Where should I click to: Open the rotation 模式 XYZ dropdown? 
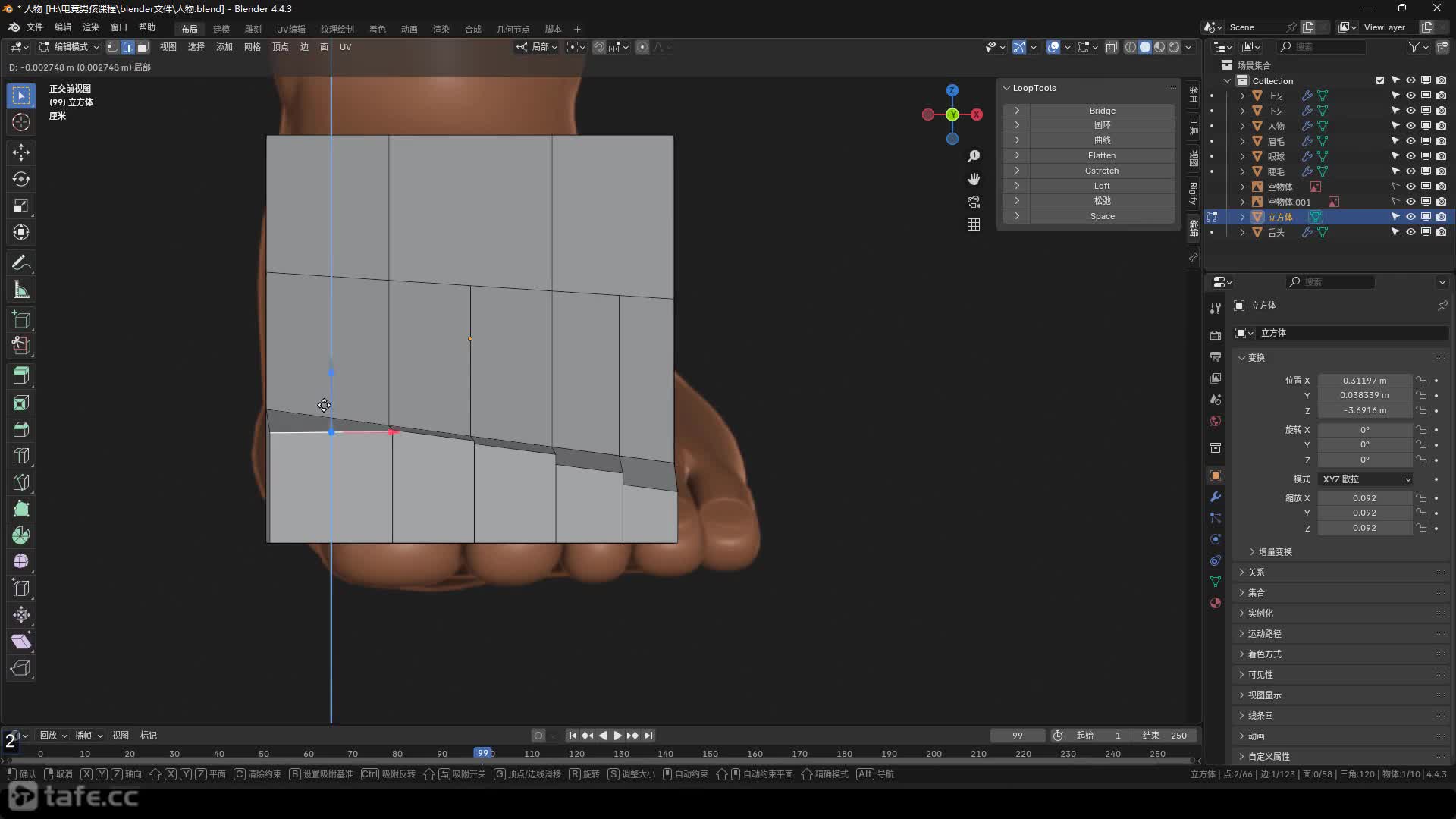1365,479
